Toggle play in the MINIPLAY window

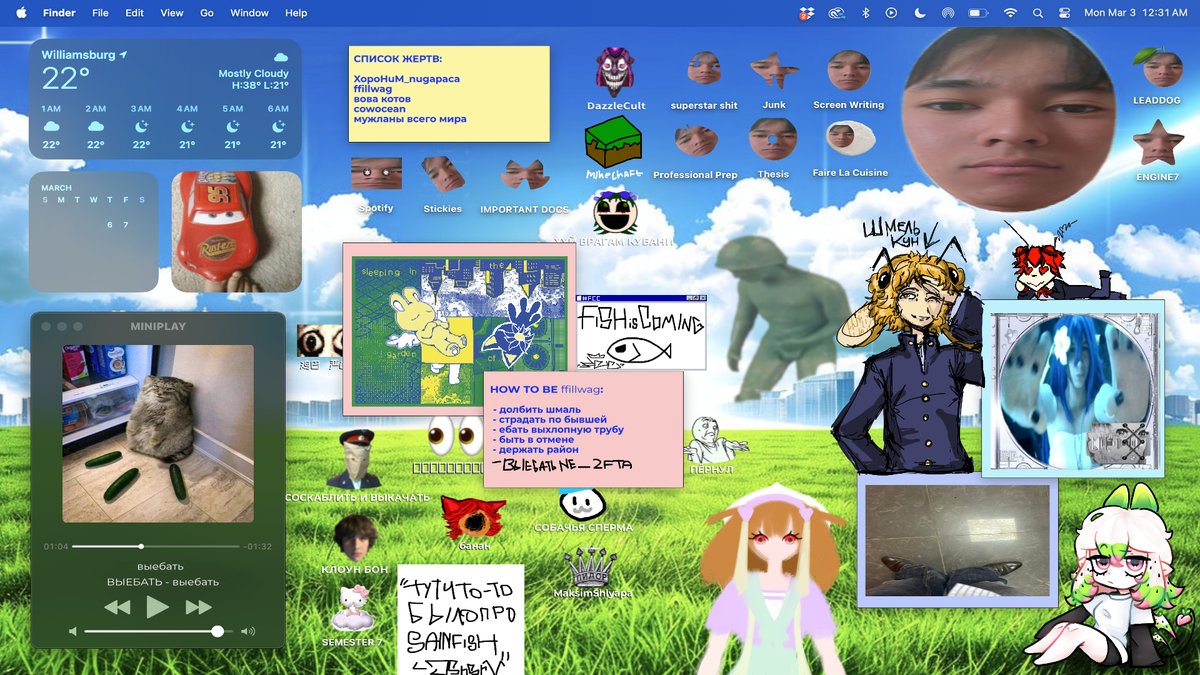pos(158,607)
